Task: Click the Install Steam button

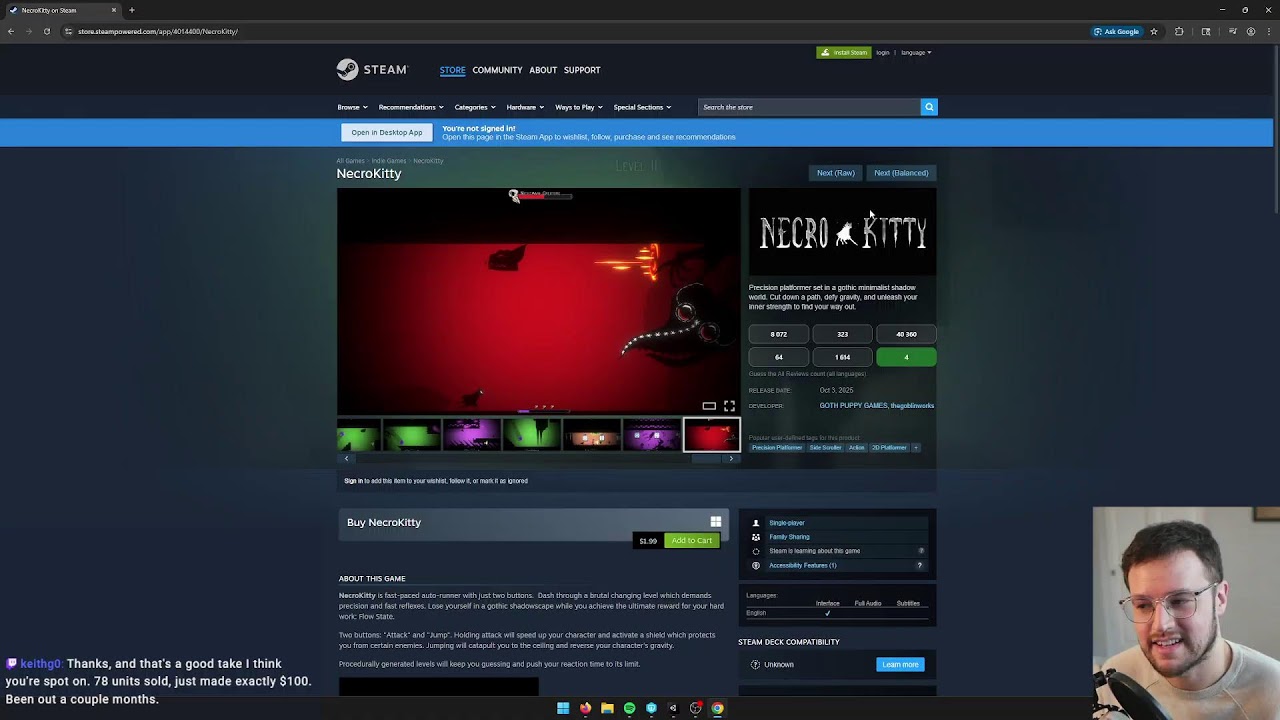Action: click(x=843, y=52)
